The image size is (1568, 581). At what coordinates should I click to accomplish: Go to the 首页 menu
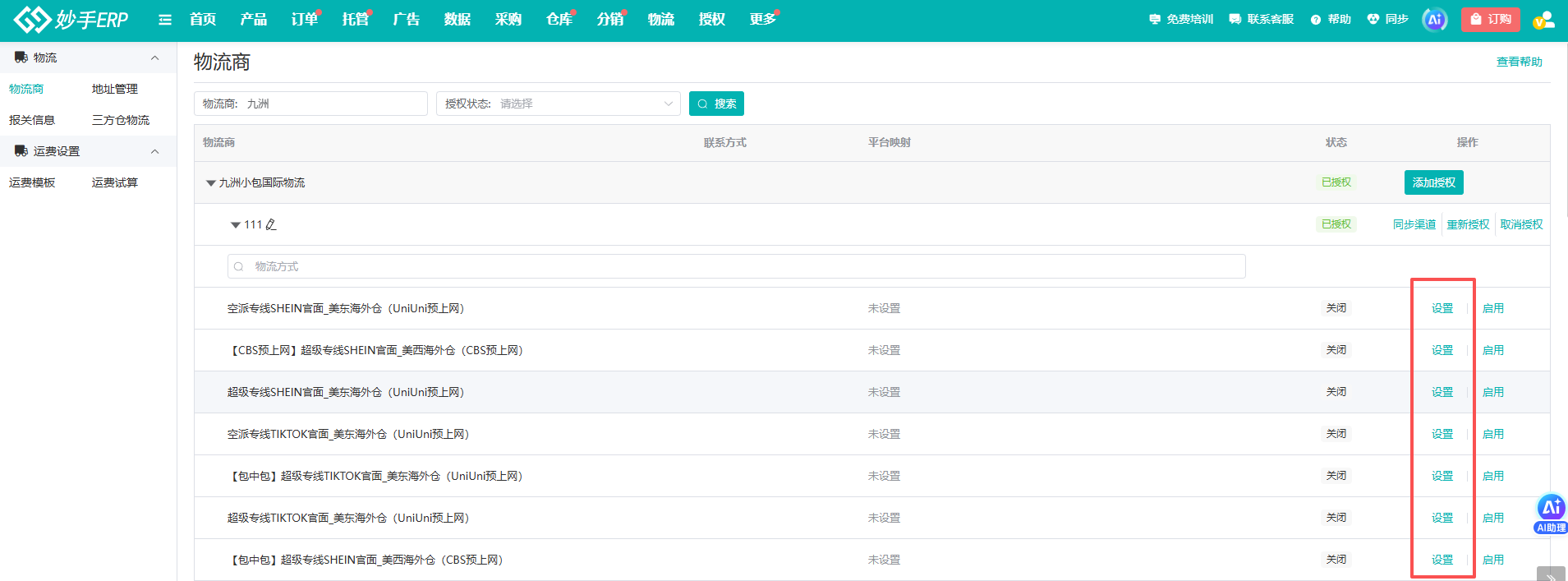[203, 19]
